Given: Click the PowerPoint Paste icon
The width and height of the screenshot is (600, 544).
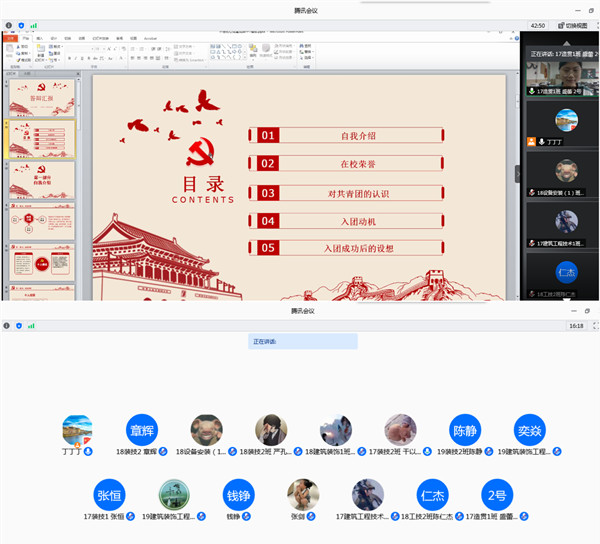Looking at the screenshot, I should [x=10, y=50].
